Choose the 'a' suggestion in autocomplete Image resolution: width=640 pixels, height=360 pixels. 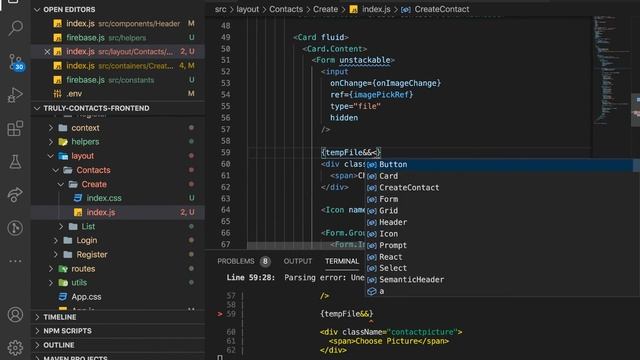pos(502,291)
